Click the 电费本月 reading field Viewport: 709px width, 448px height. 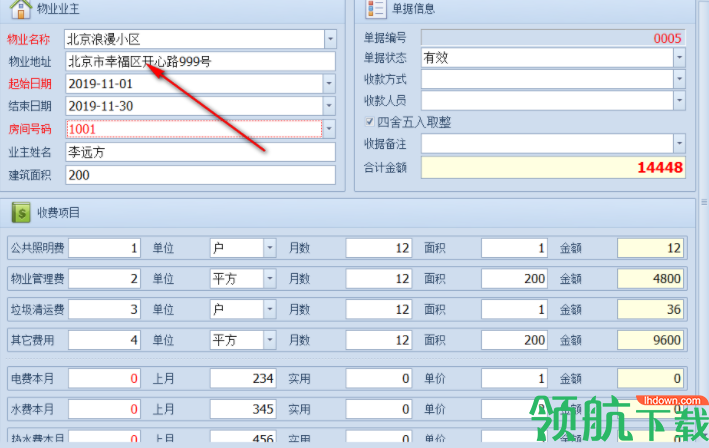(104, 378)
